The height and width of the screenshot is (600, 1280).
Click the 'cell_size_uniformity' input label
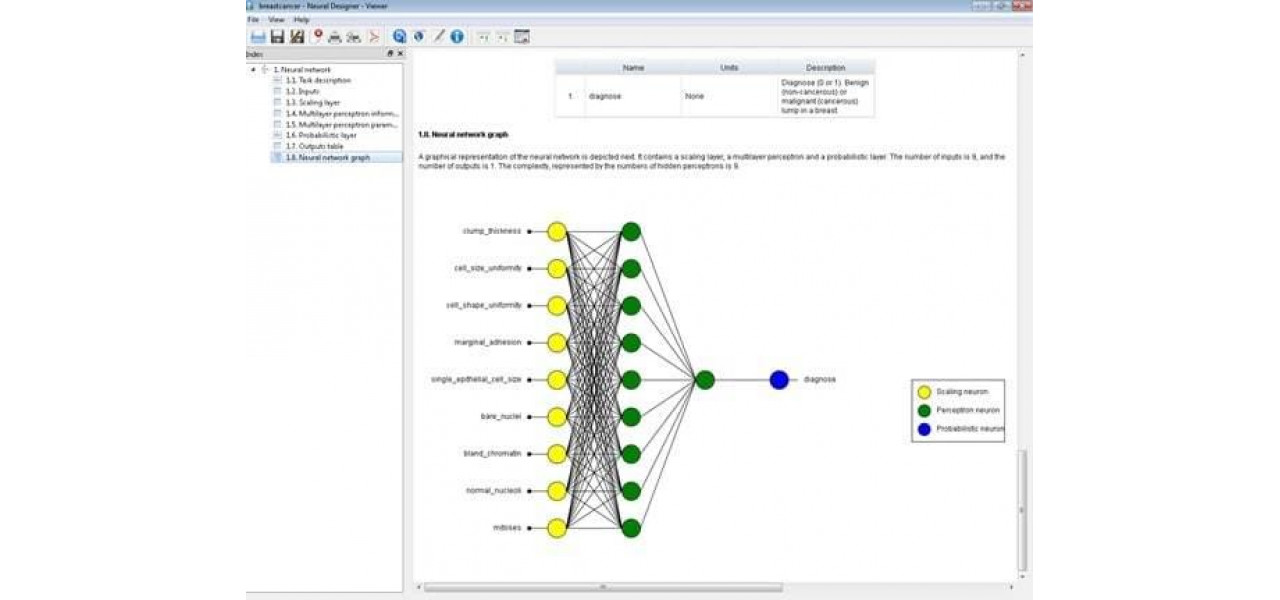pyautogui.click(x=488, y=268)
